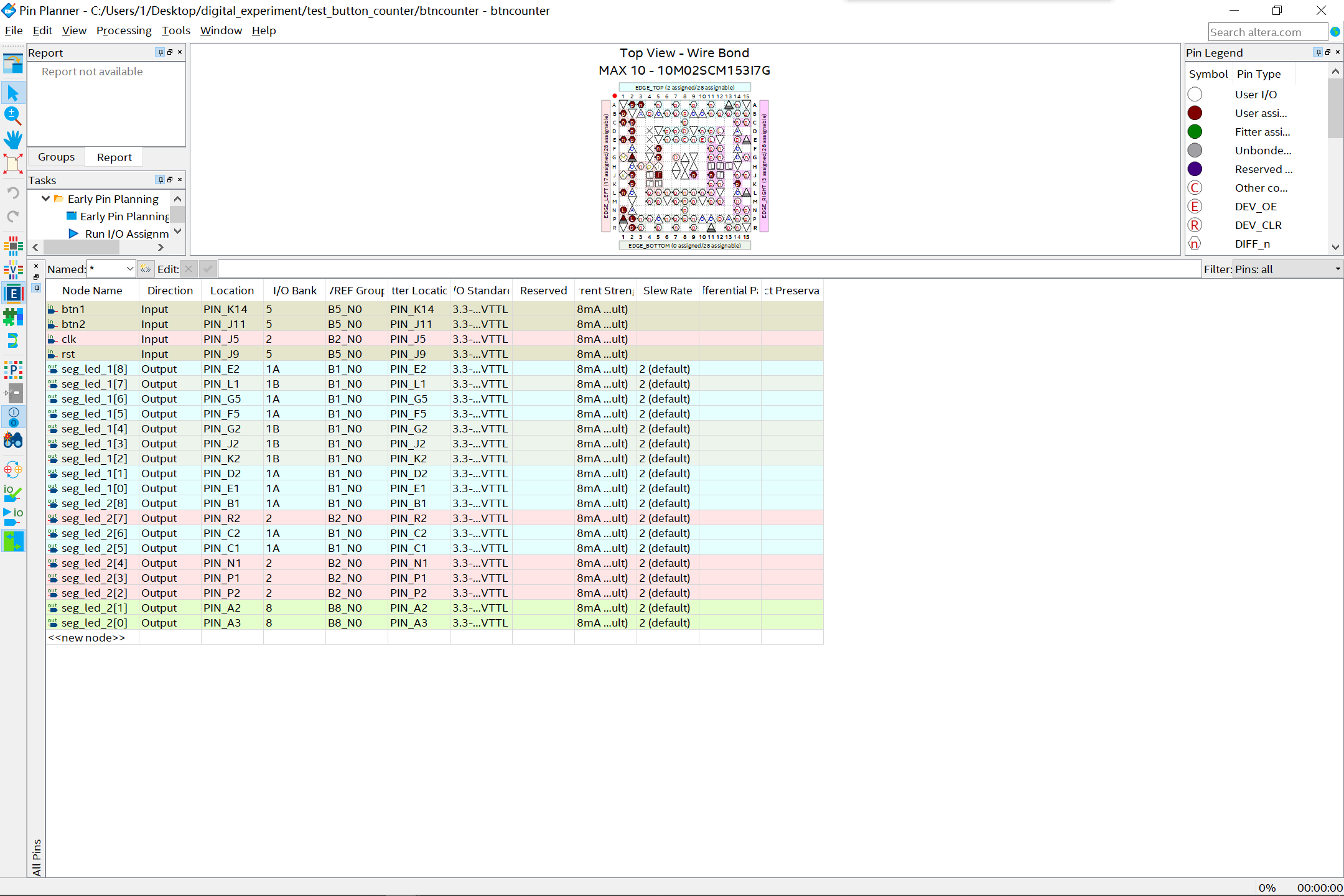Click the Undo arrow icon
The image size is (1344, 896).
click(13, 193)
